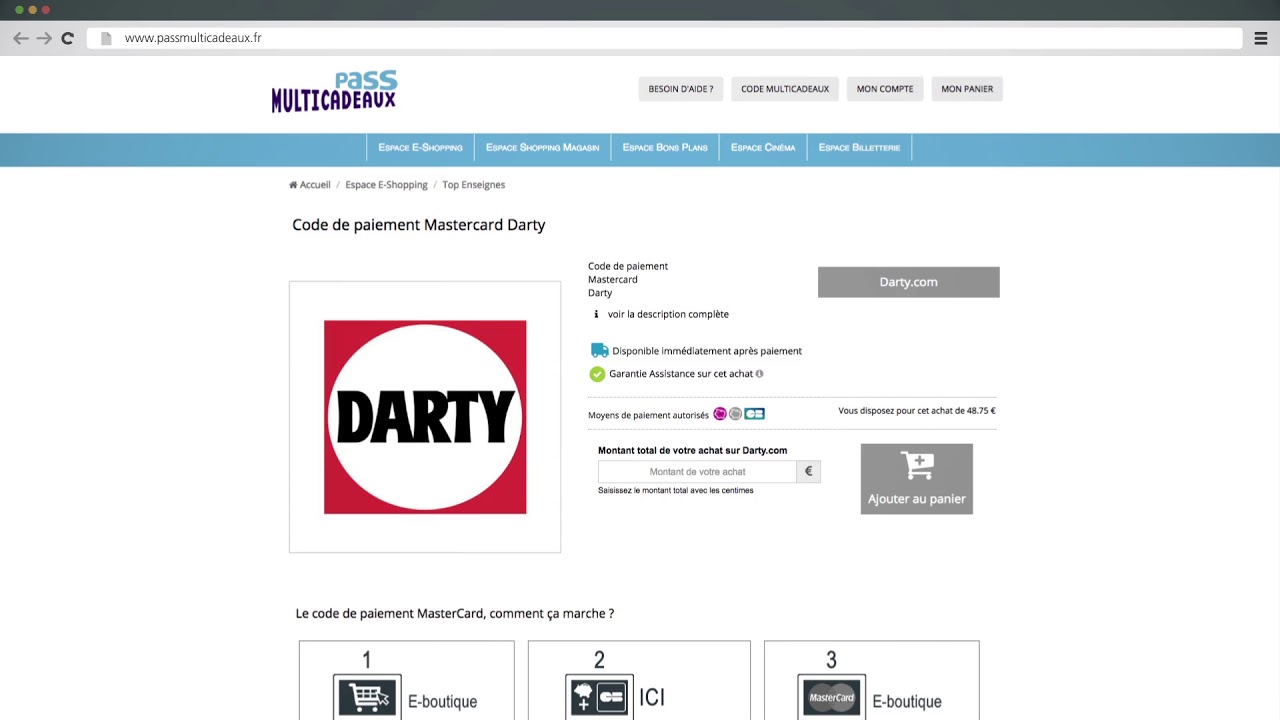The width and height of the screenshot is (1280, 720).
Task: Click the blue delivery truck icon
Action: click(599, 350)
